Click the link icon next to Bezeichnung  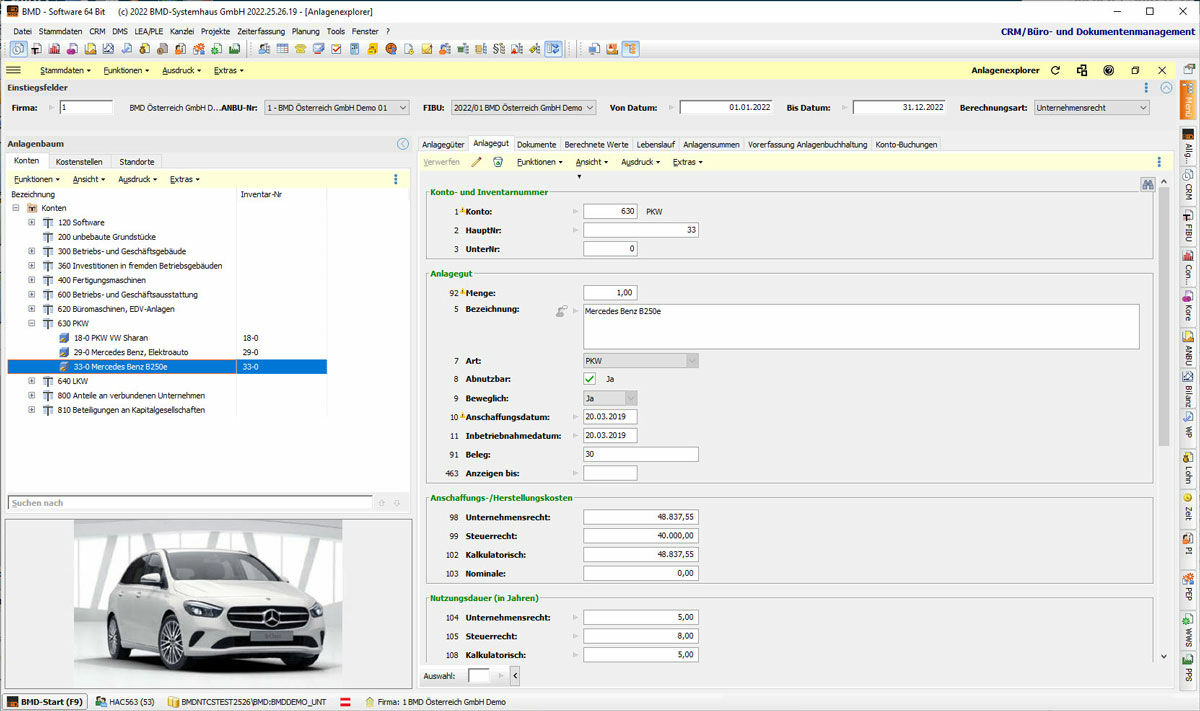562,312
